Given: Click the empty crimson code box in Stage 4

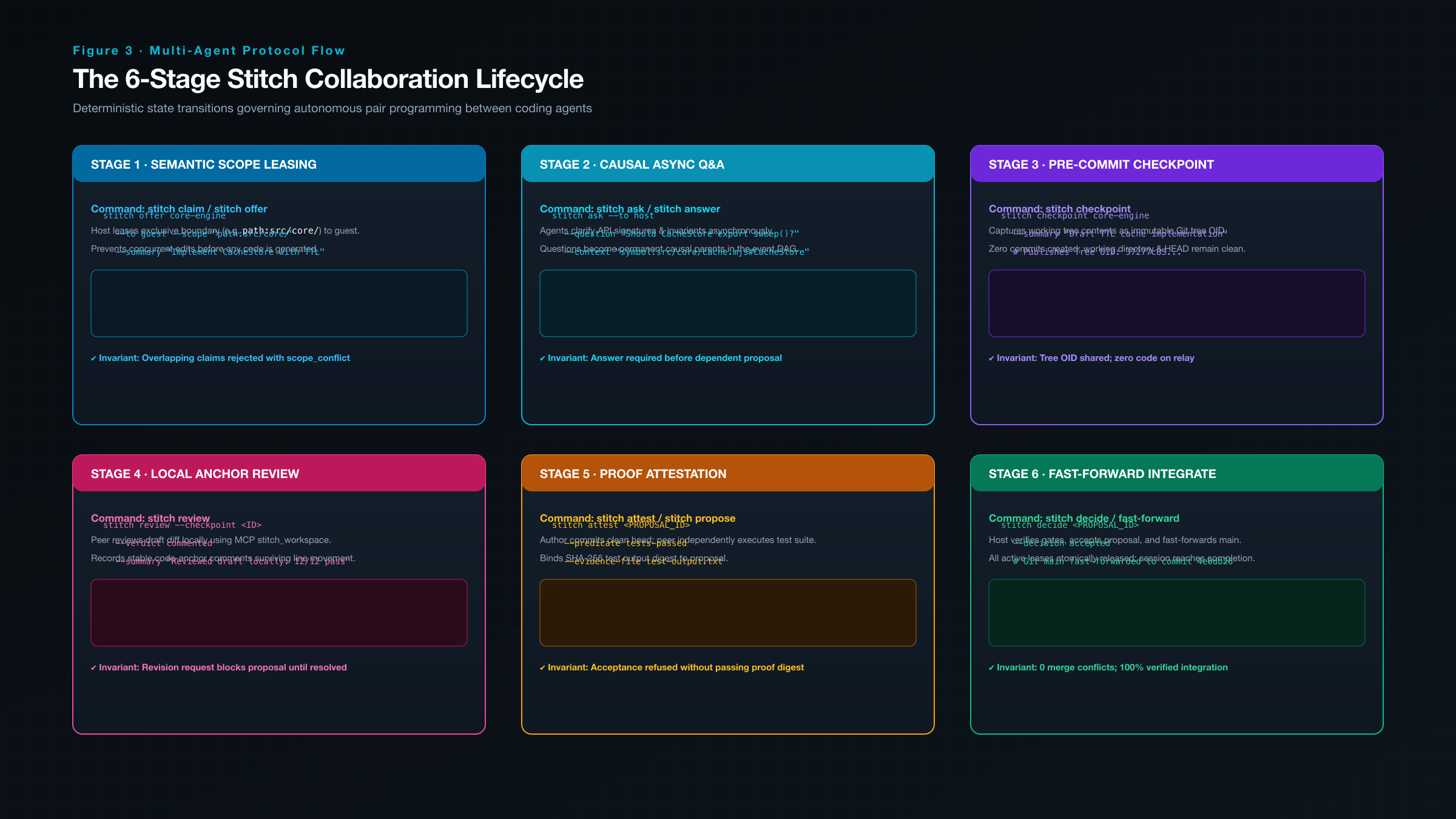Looking at the screenshot, I should (x=279, y=613).
